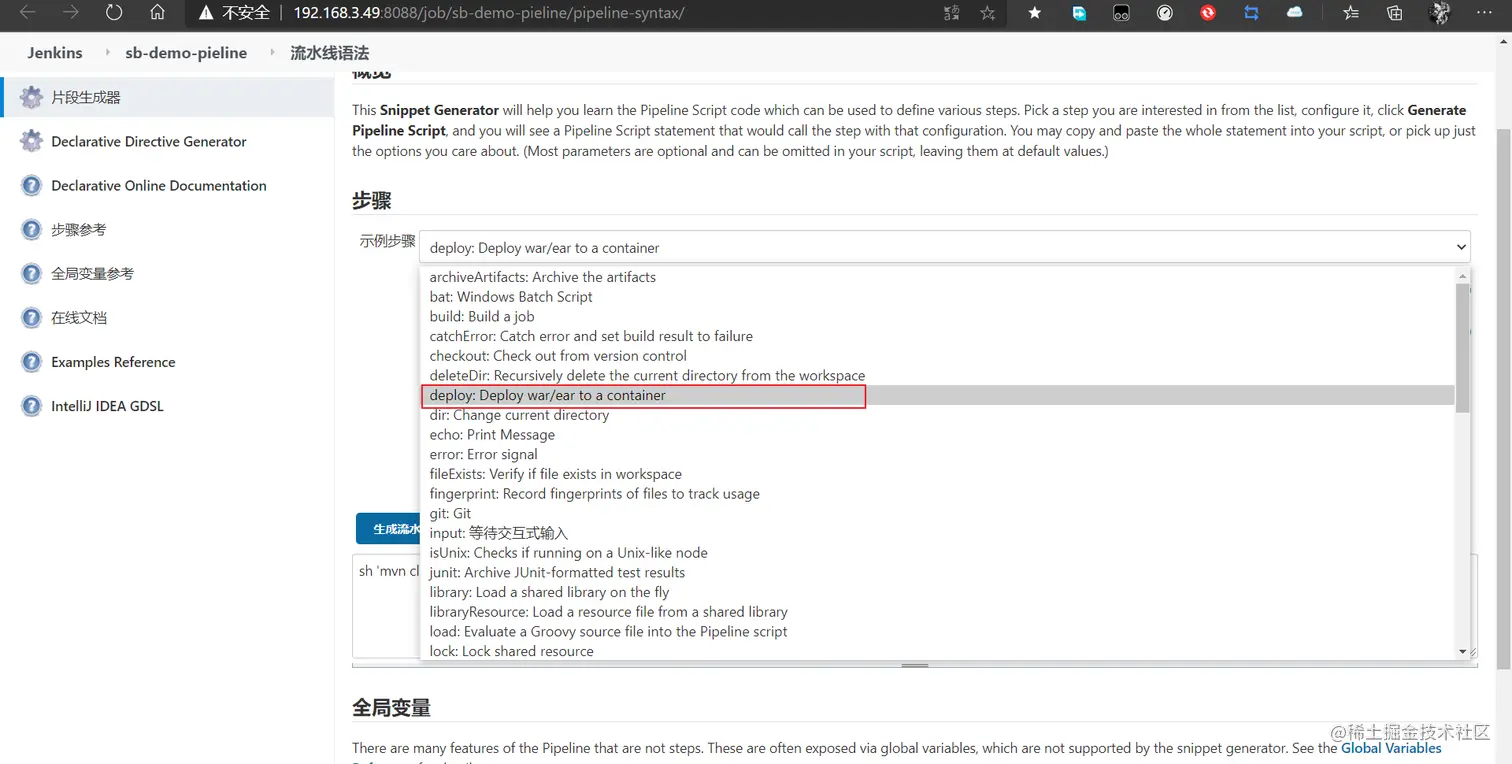1512x764 pixels.
Task: Expand the breadcrumb arrow after sb-demo-pieline
Action: [x=271, y=53]
